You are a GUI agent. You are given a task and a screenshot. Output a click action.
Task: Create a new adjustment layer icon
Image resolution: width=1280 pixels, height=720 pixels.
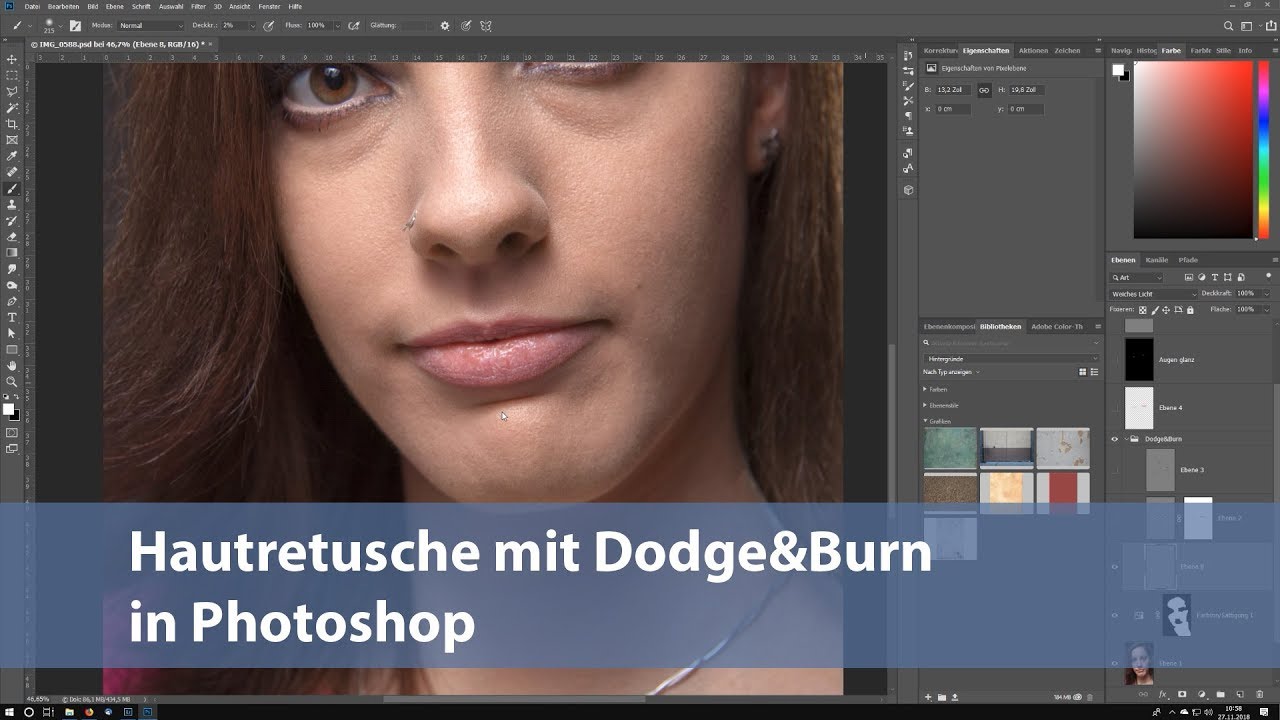[x=1201, y=694]
